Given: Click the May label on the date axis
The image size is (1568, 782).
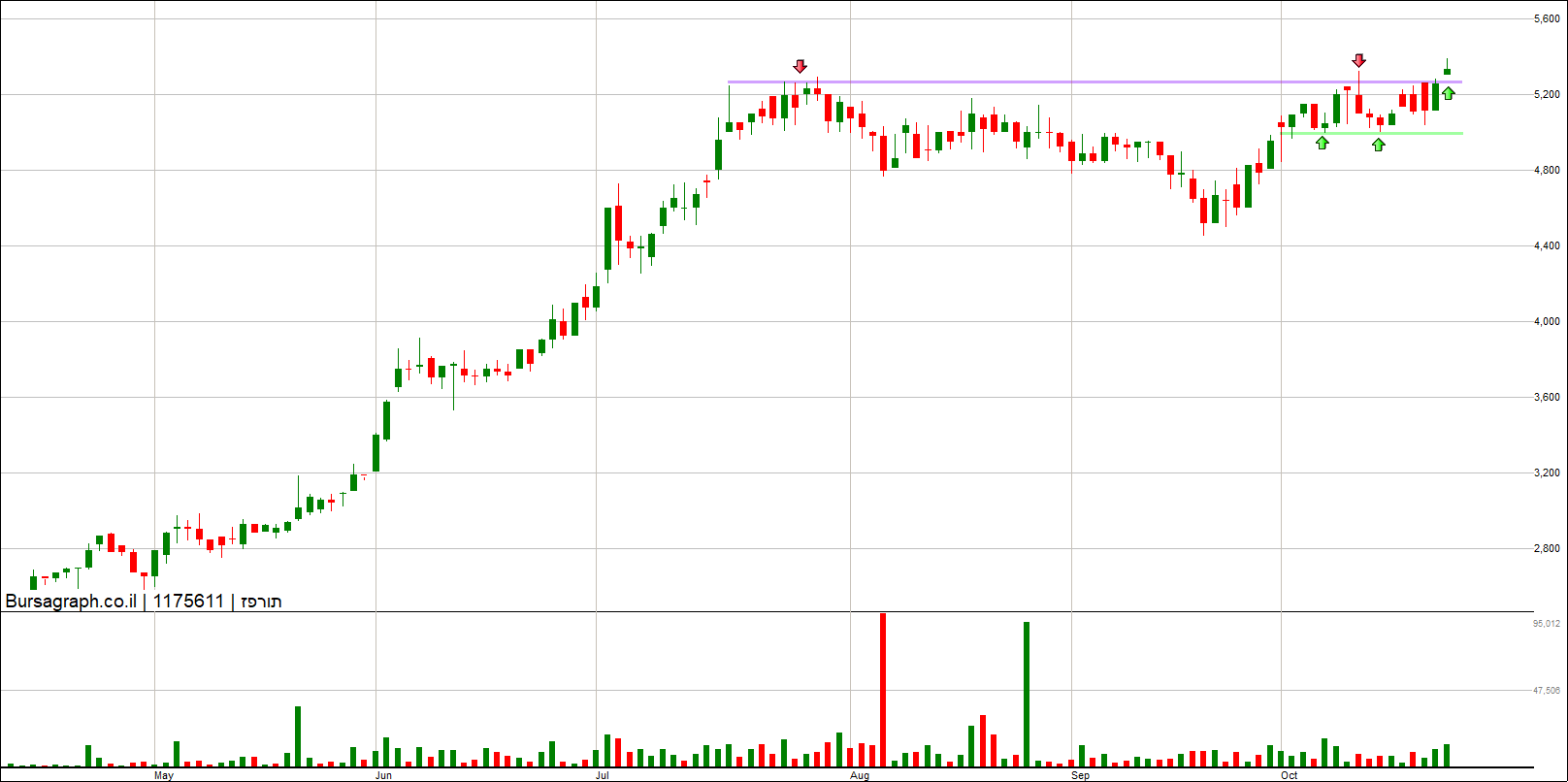Looking at the screenshot, I should [164, 775].
